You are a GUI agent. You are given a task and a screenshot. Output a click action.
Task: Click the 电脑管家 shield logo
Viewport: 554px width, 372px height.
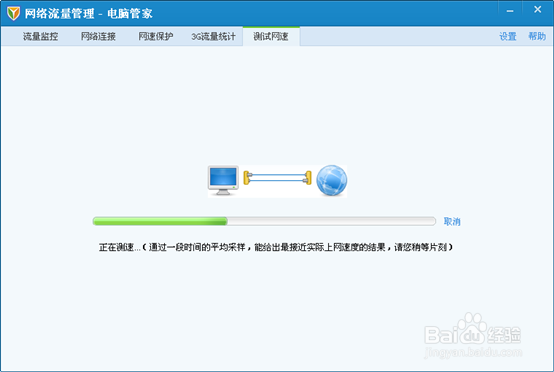pyautogui.click(x=13, y=13)
